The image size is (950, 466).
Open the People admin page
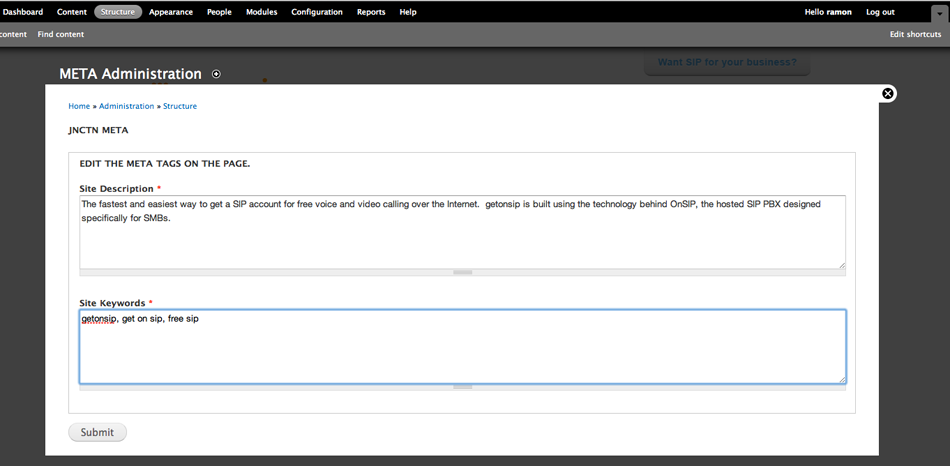219,12
